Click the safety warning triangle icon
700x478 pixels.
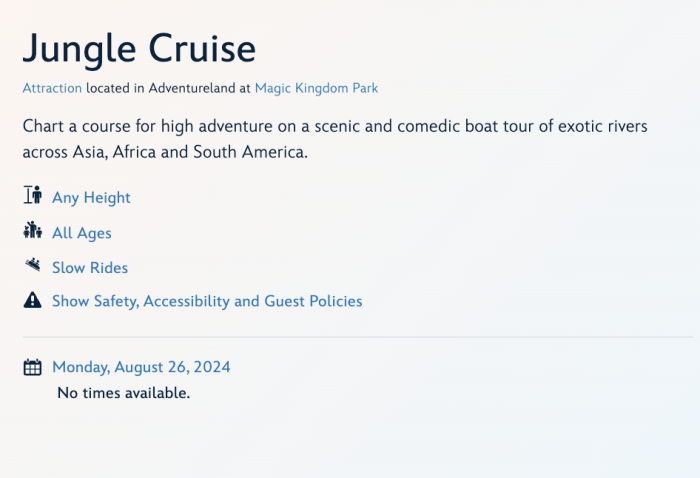click(32, 300)
